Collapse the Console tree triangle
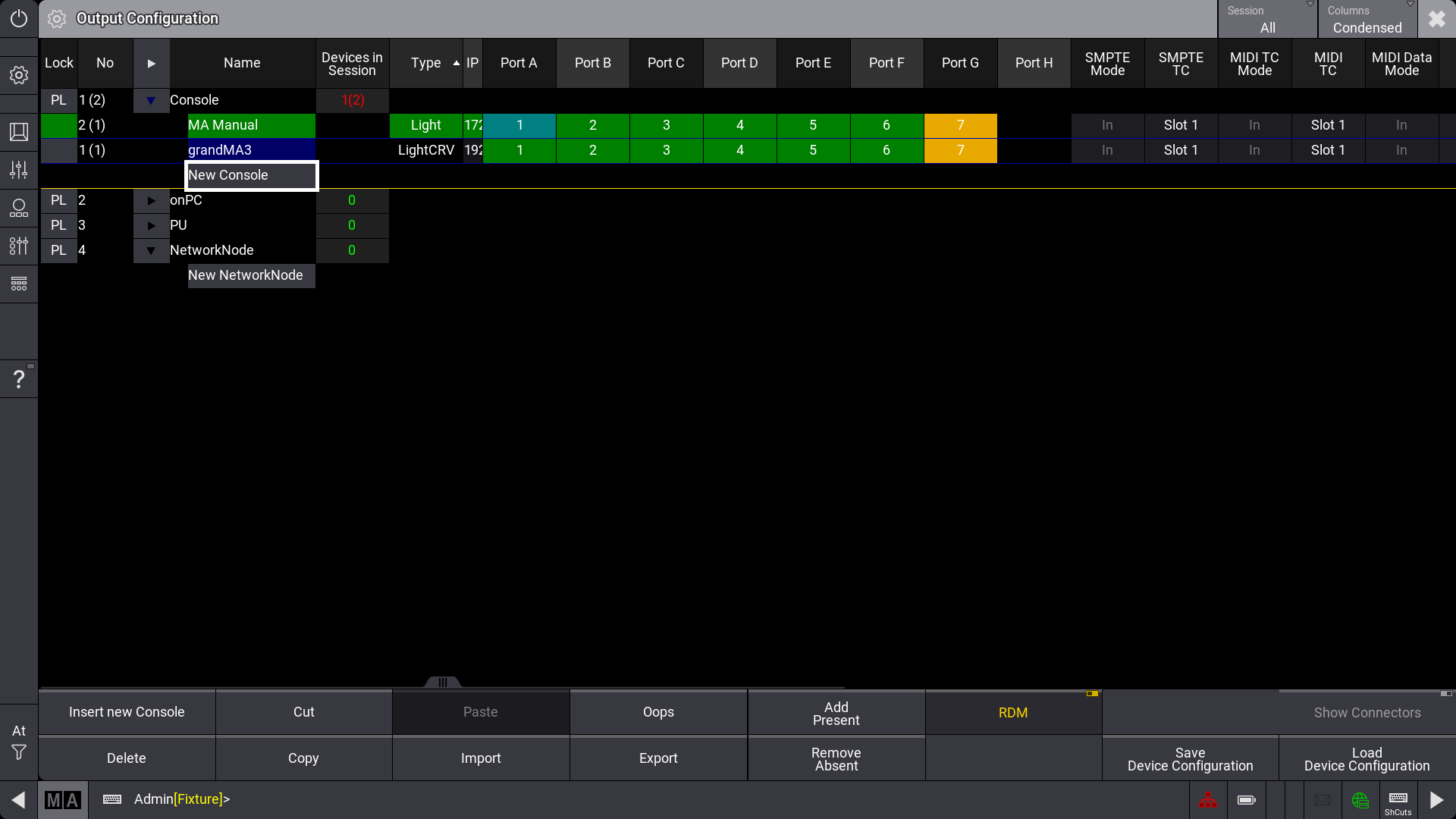 151,99
